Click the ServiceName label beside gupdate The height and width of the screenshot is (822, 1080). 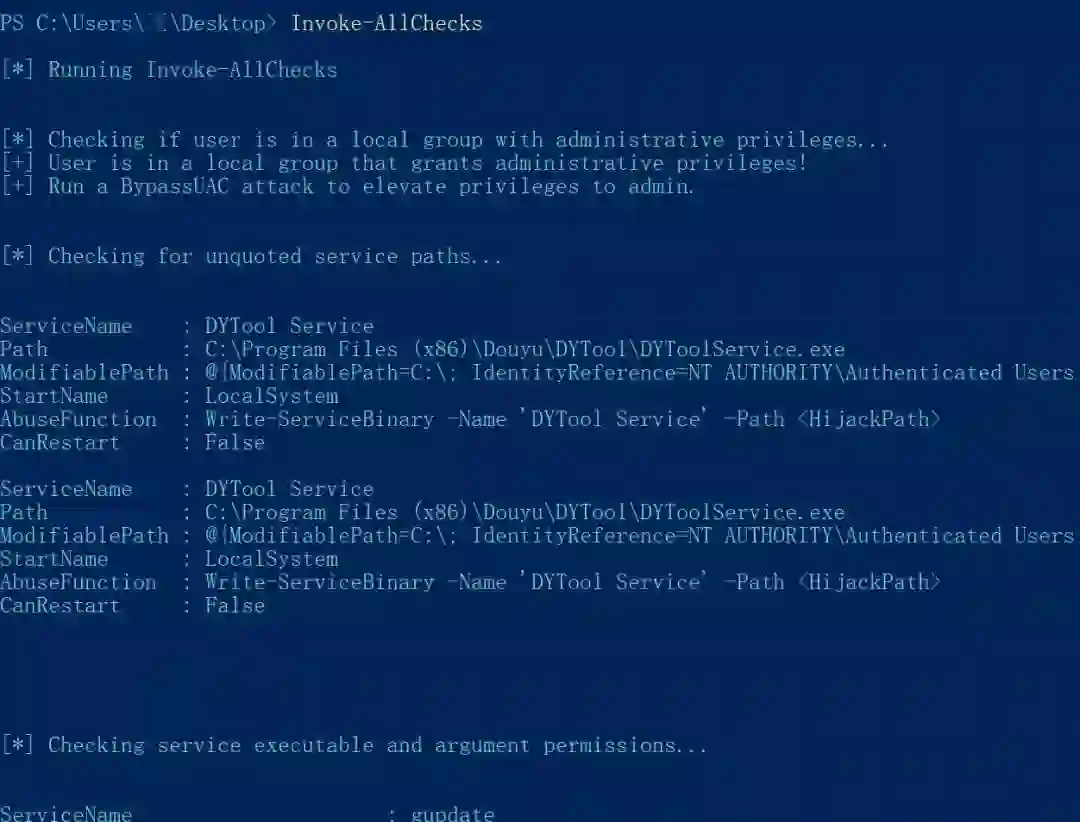pyautogui.click(x=66, y=814)
